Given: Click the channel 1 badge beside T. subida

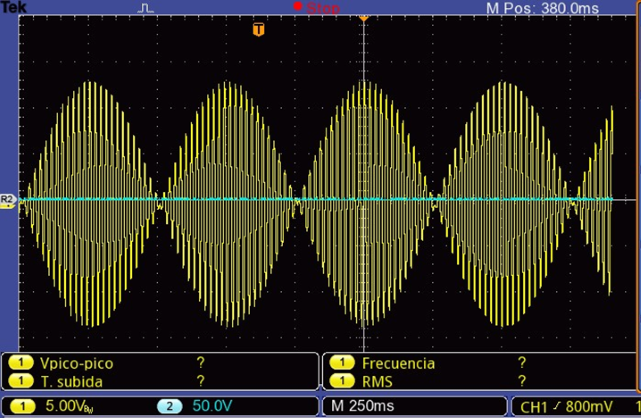Looking at the screenshot, I should (20, 381).
